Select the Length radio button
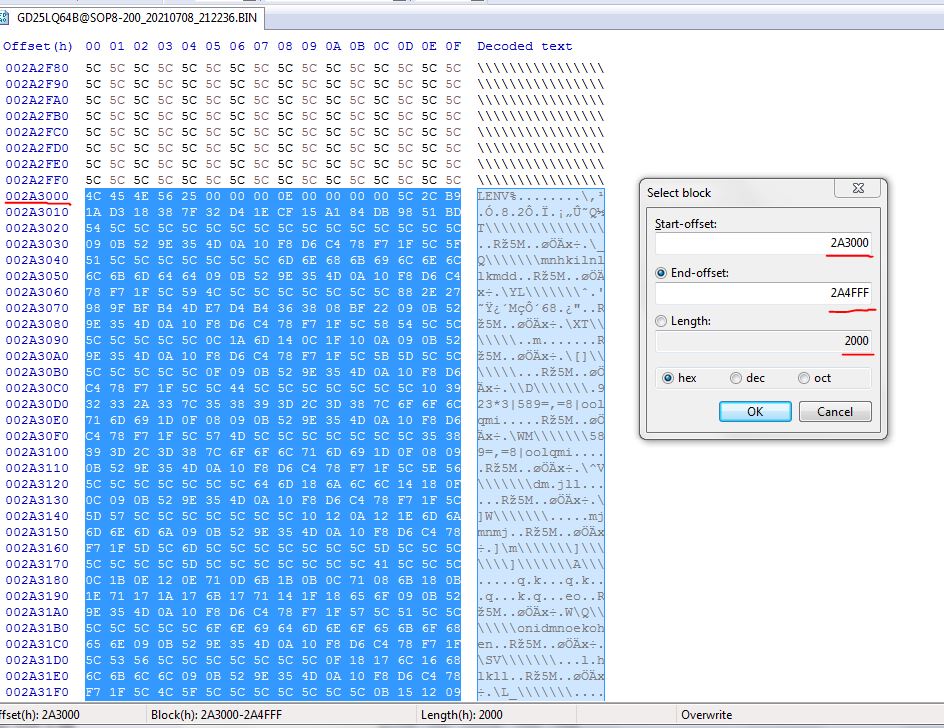 [x=661, y=321]
